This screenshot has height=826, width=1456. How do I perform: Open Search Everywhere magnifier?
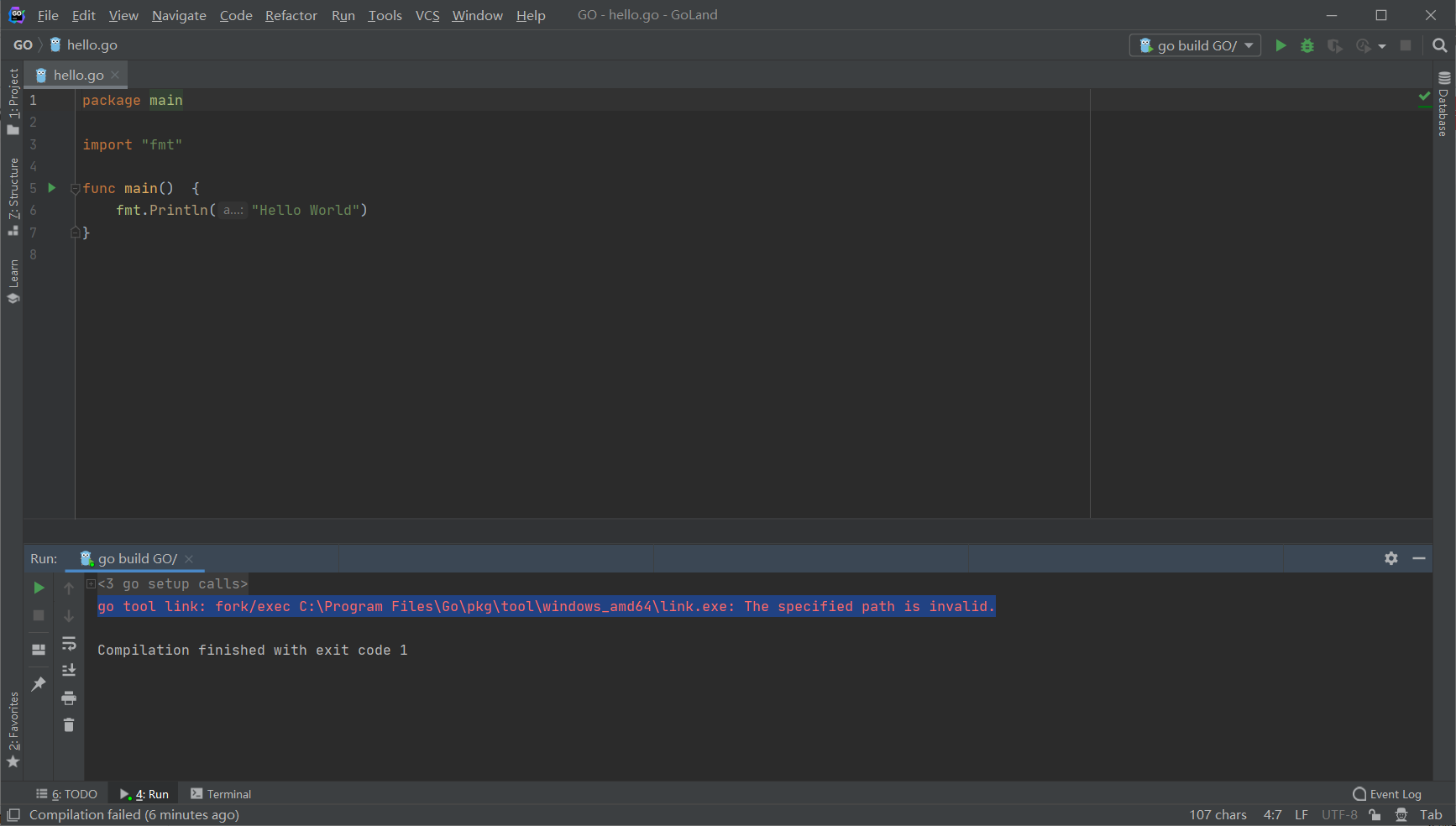1440,45
